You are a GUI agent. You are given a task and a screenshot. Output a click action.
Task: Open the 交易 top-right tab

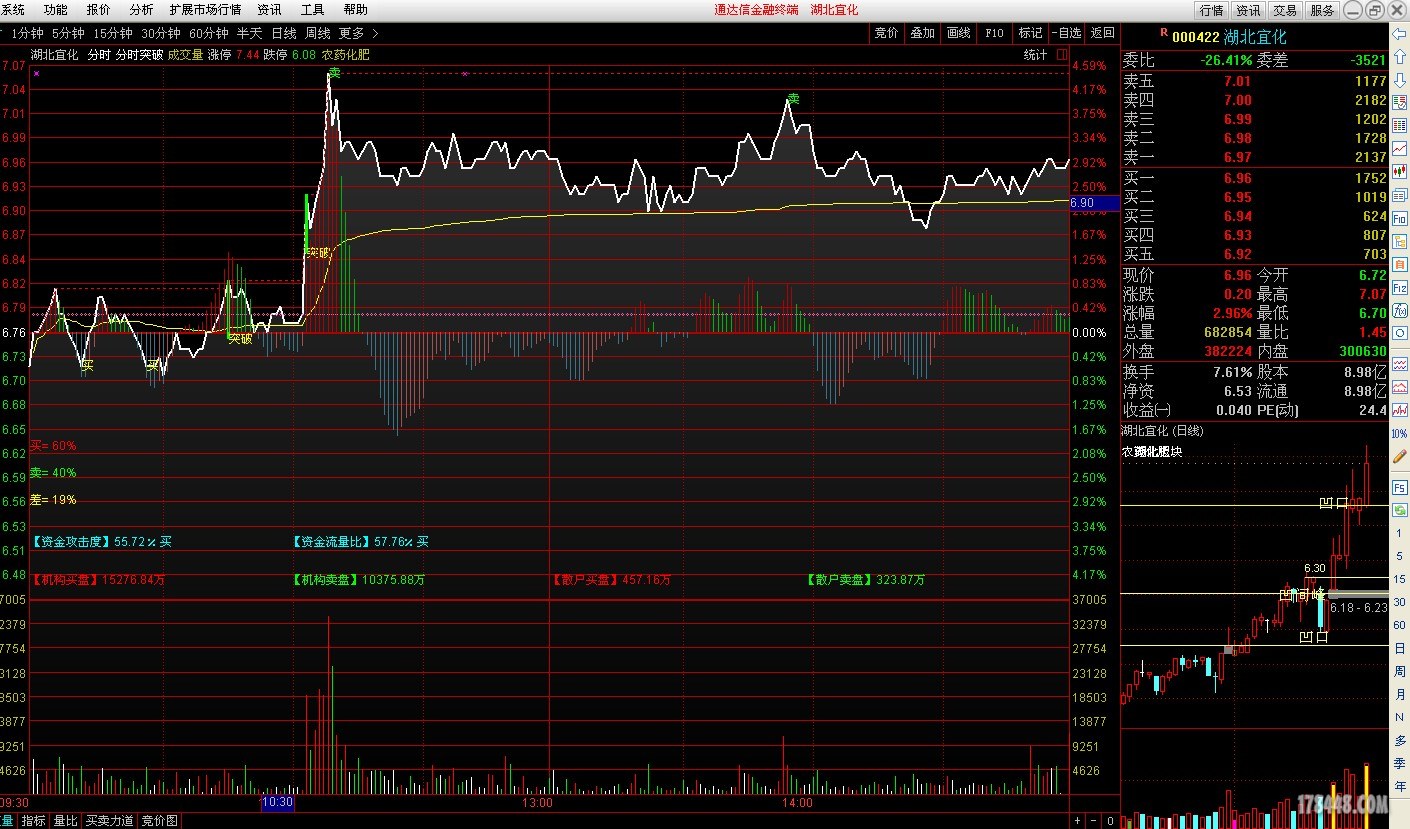click(1286, 10)
